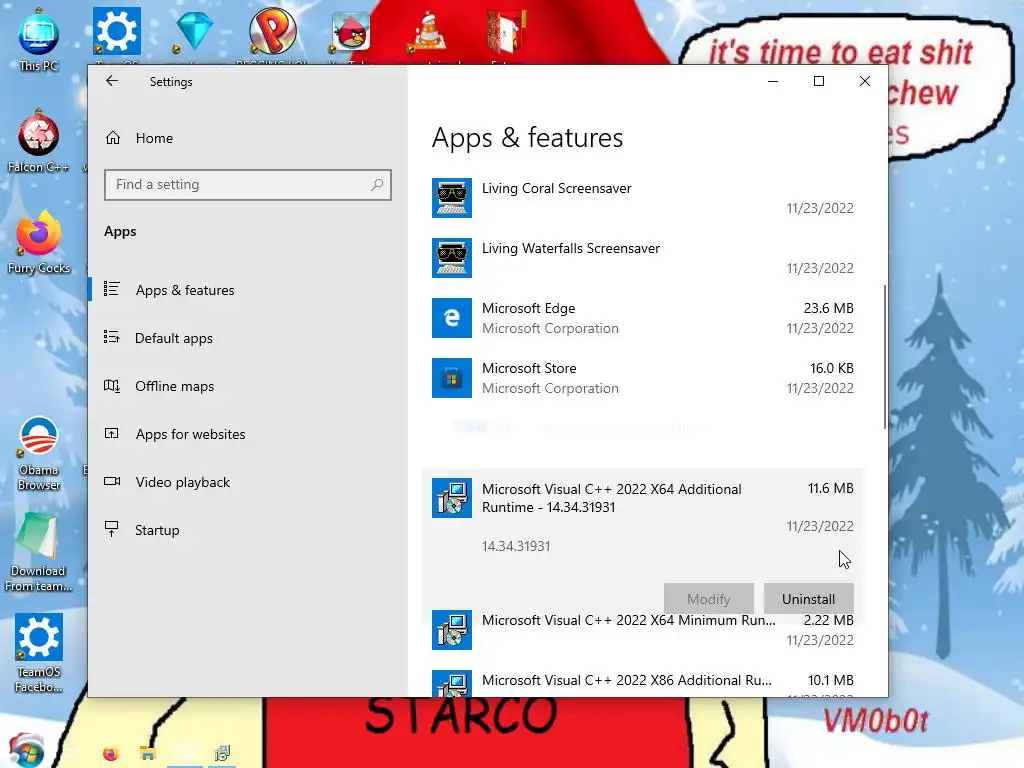Open 'Apps for websites' page

coord(190,434)
